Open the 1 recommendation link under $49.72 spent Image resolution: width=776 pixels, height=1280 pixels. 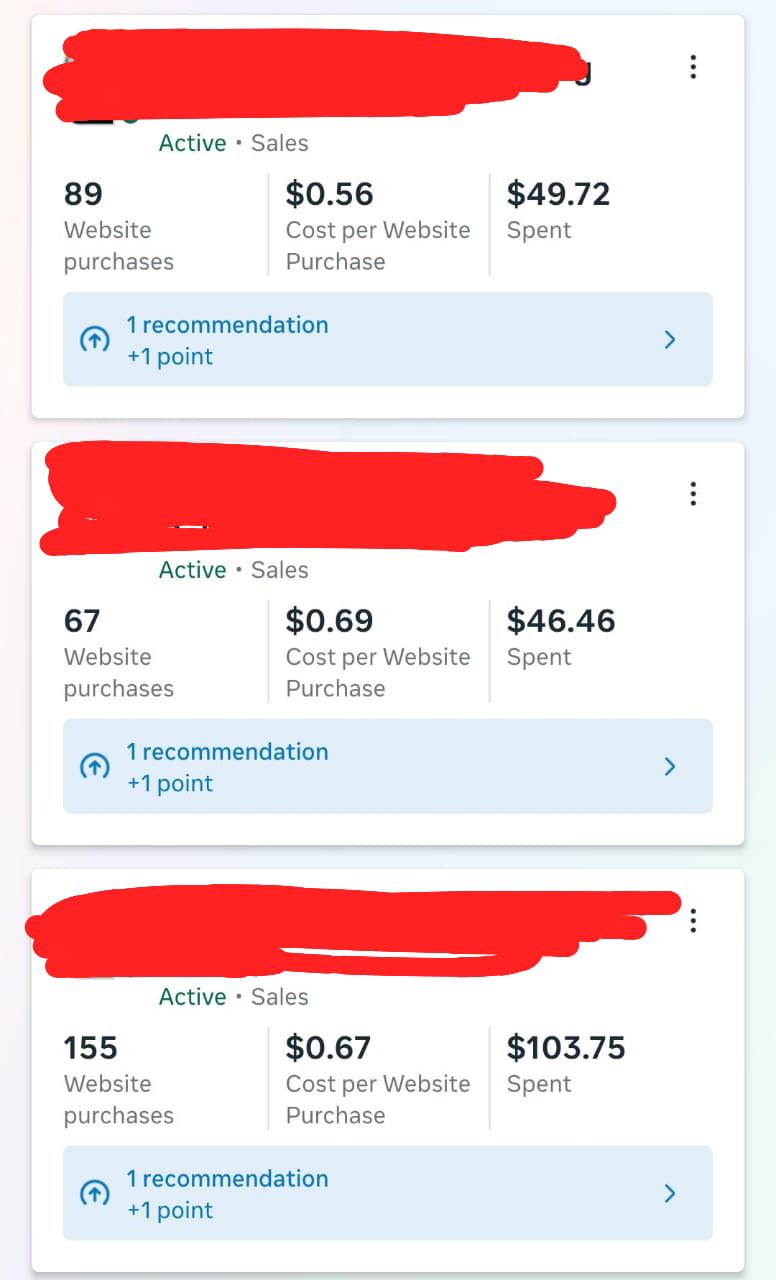click(x=227, y=325)
